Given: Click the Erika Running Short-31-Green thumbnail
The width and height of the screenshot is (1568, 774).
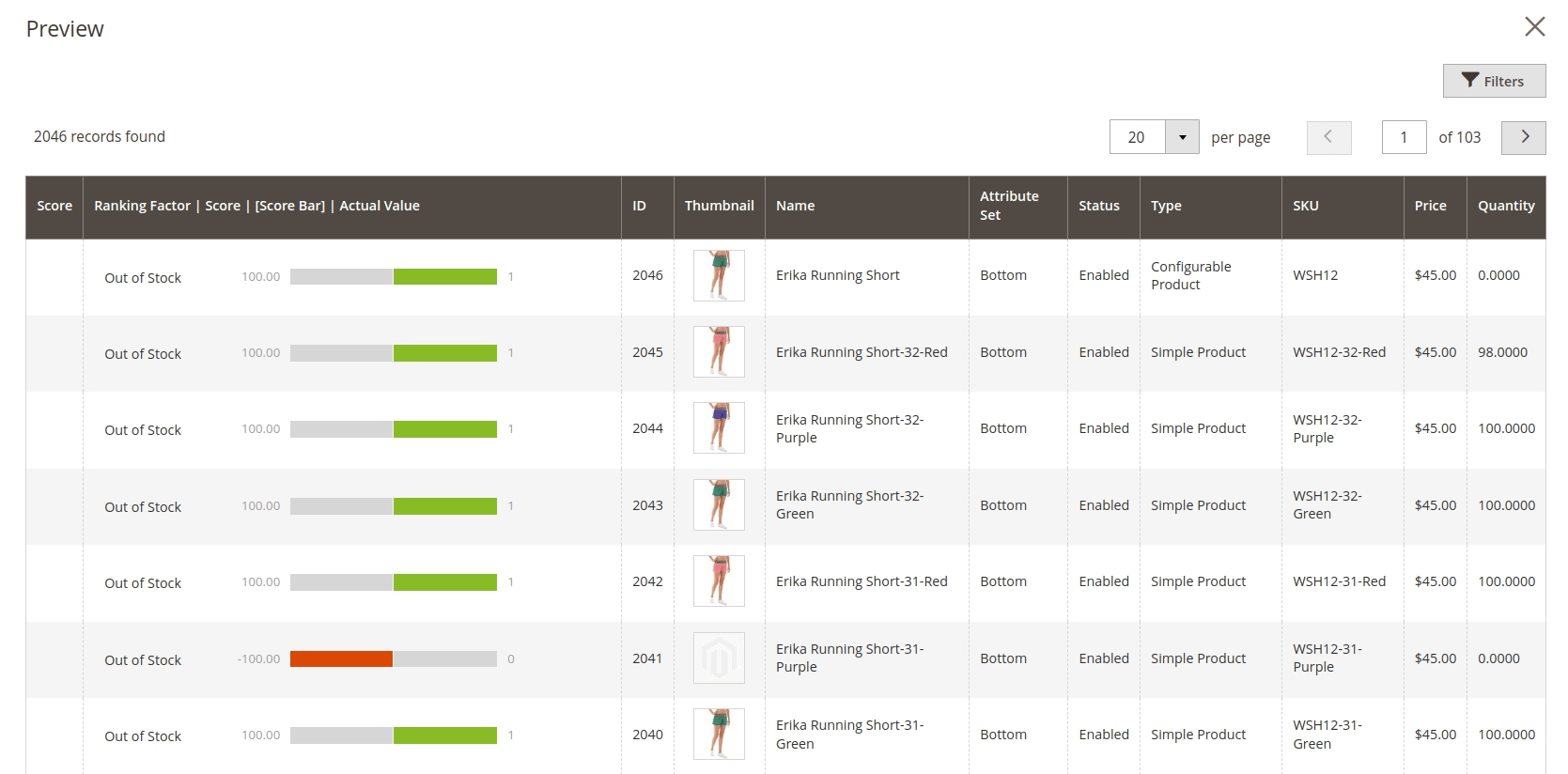Looking at the screenshot, I should tap(719, 735).
